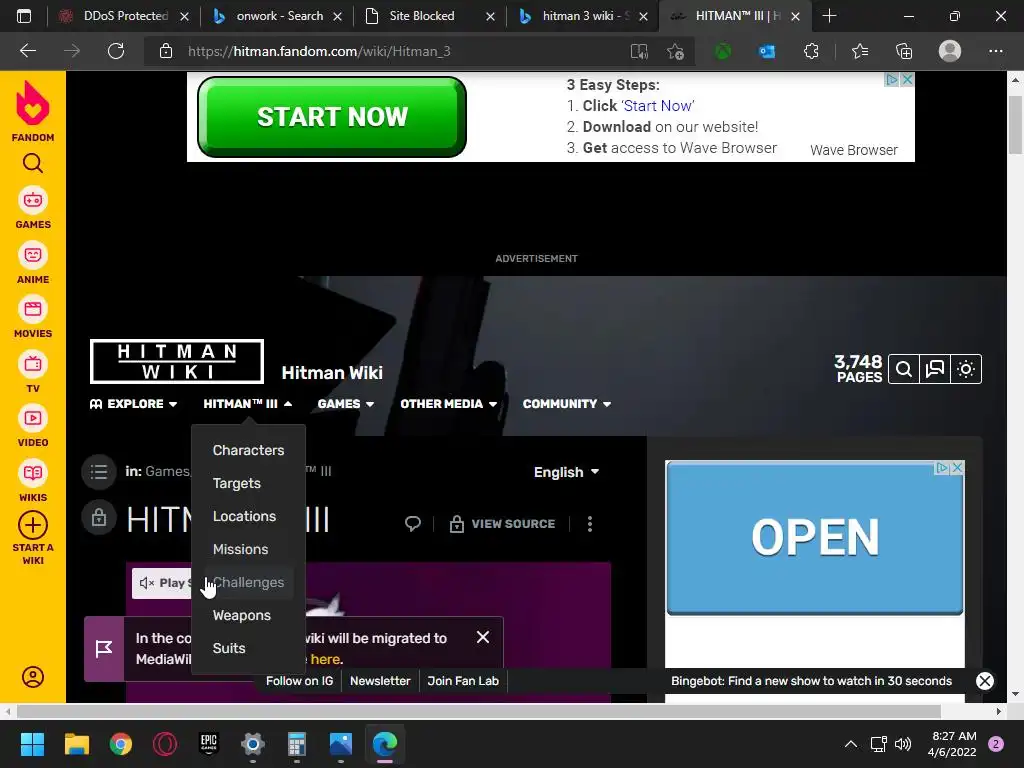Select Challenges from the HITMAN III menu
The width and height of the screenshot is (1024, 768).
[x=248, y=583]
